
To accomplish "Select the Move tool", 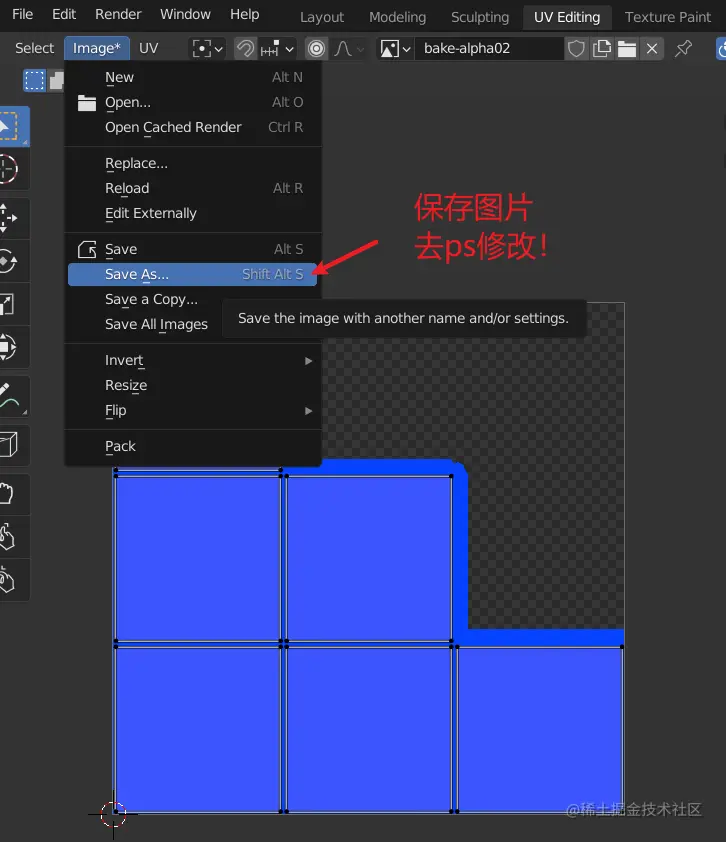I will (12, 218).
